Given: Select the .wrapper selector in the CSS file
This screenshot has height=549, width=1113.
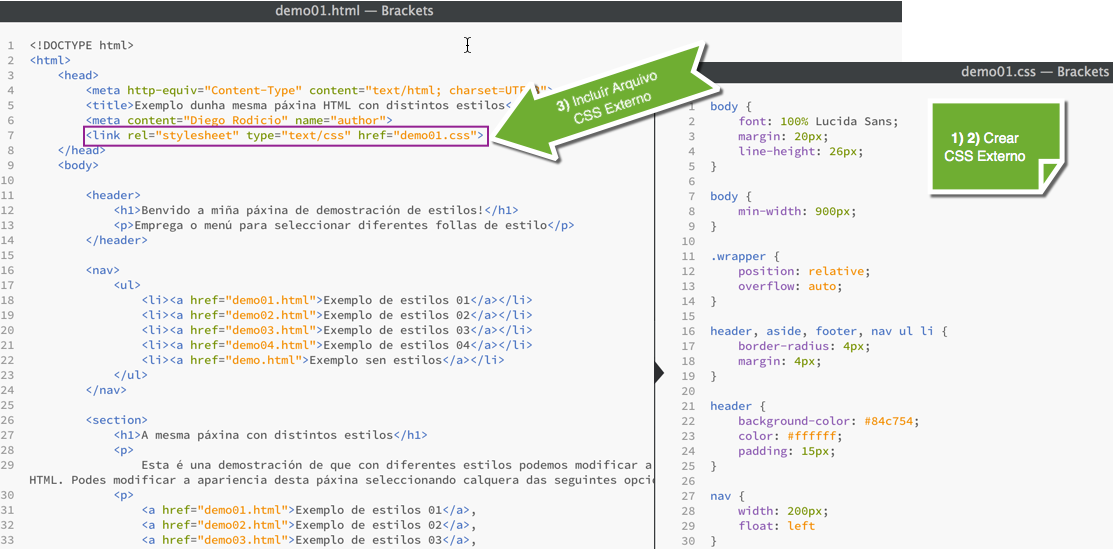Looking at the screenshot, I should point(738,256).
